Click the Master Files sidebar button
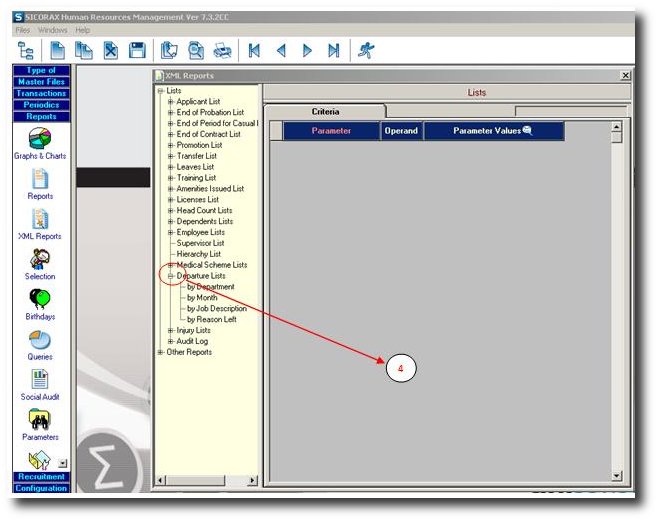The width and height of the screenshot is (658, 521). [x=40, y=82]
